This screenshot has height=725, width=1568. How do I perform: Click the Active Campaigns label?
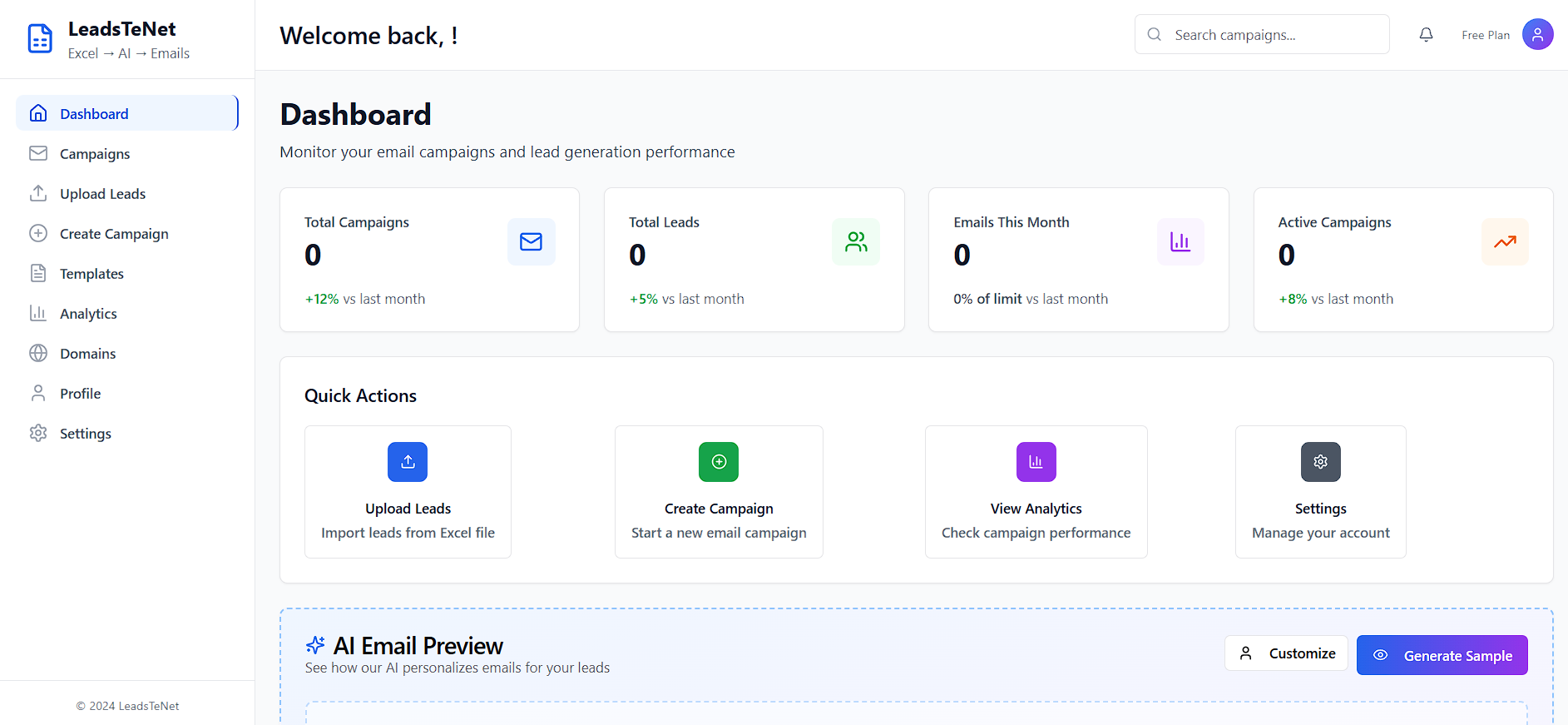(x=1334, y=222)
